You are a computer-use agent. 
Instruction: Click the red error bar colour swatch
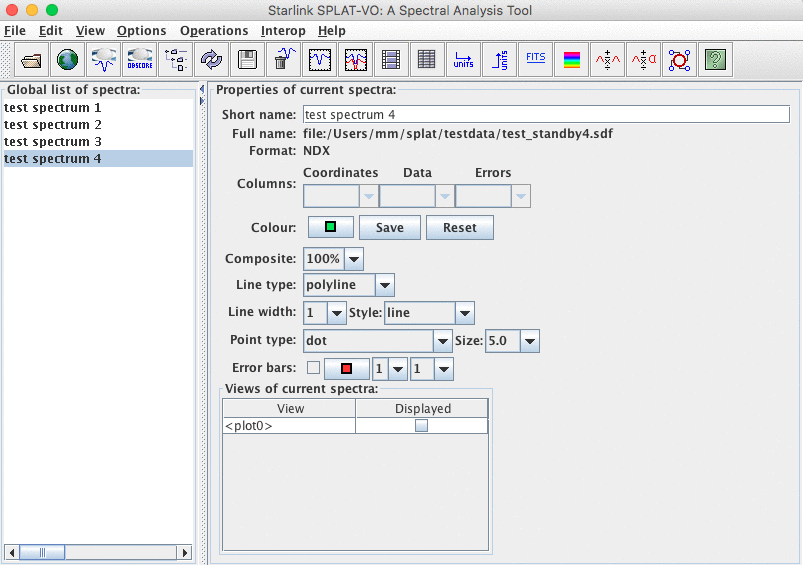click(x=347, y=368)
